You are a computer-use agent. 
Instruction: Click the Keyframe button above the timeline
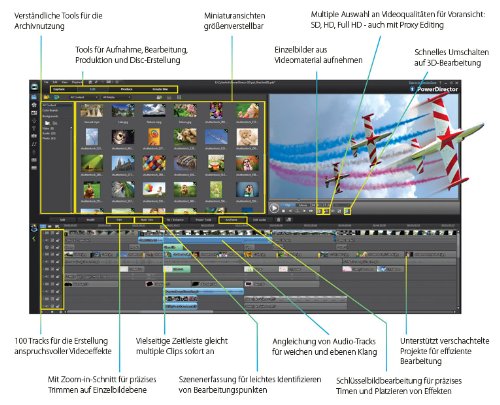point(232,220)
